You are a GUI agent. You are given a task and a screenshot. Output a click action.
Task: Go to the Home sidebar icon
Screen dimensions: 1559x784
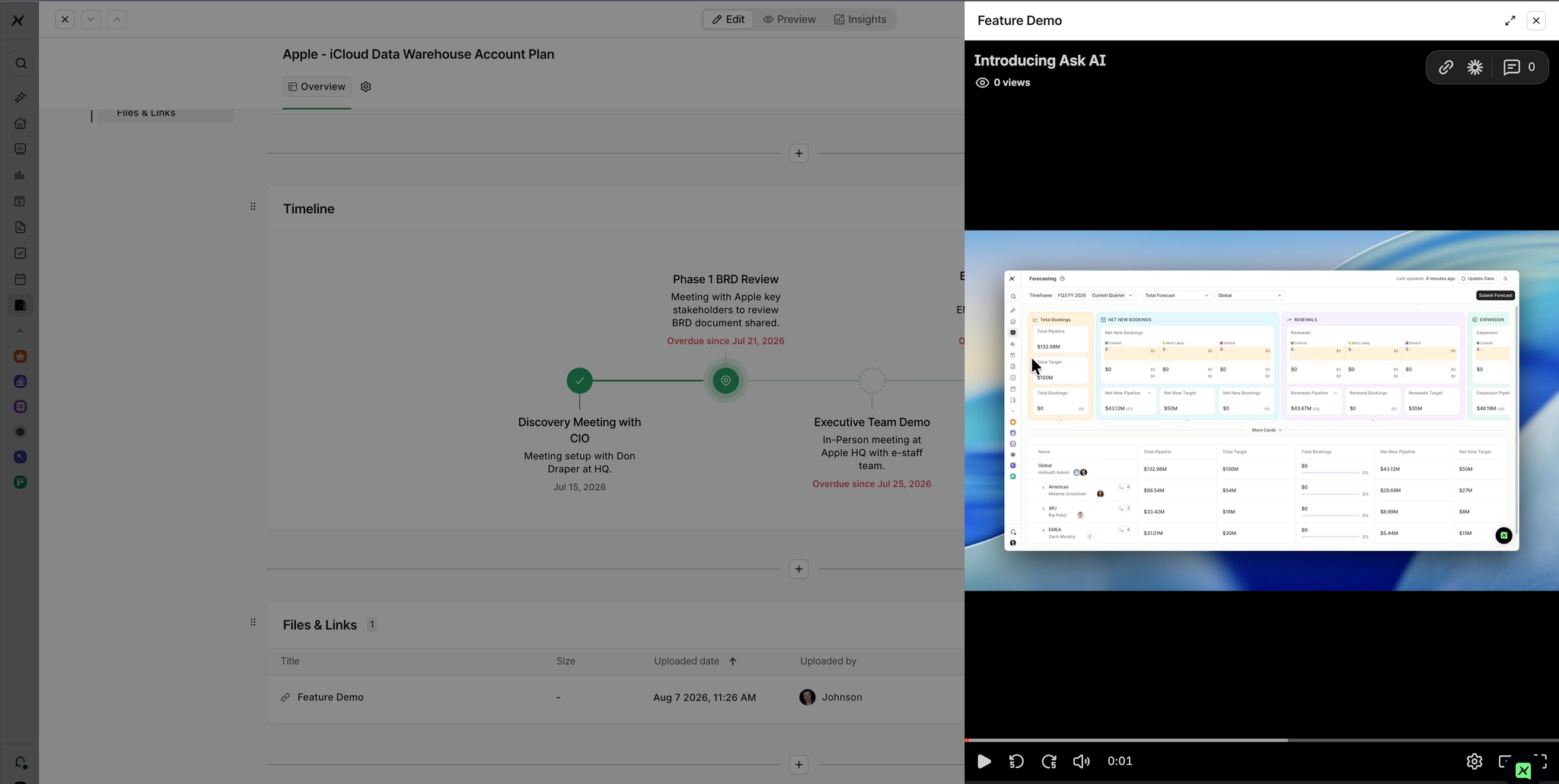(21, 123)
